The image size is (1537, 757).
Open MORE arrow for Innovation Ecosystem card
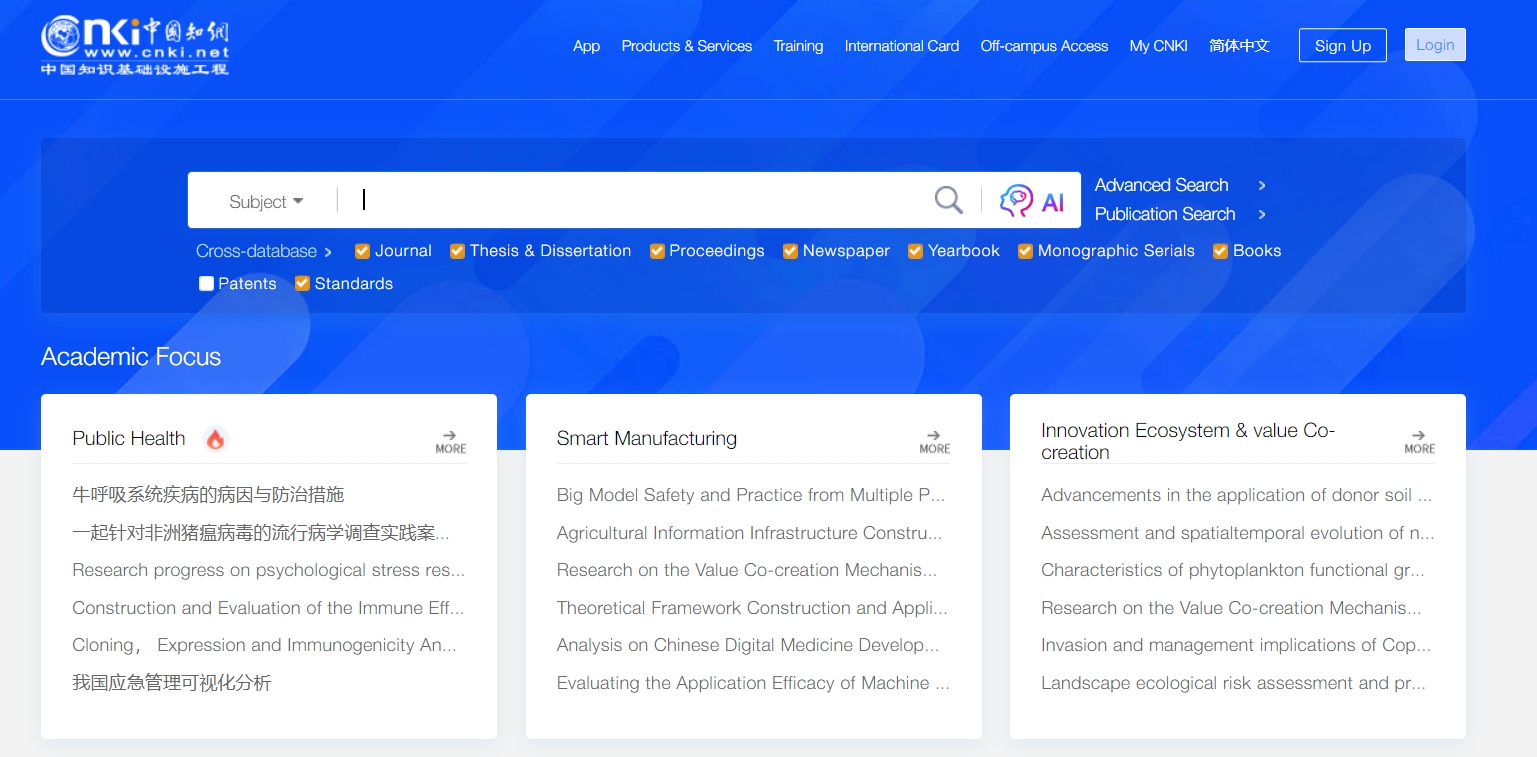(1419, 442)
